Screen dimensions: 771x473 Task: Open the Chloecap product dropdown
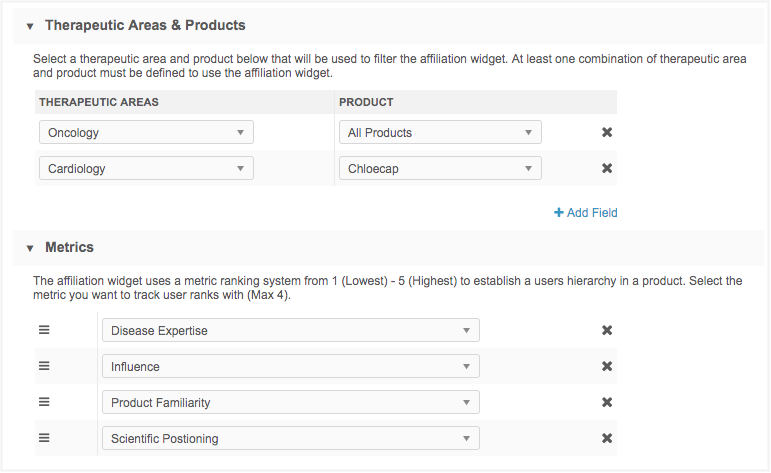[440, 169]
